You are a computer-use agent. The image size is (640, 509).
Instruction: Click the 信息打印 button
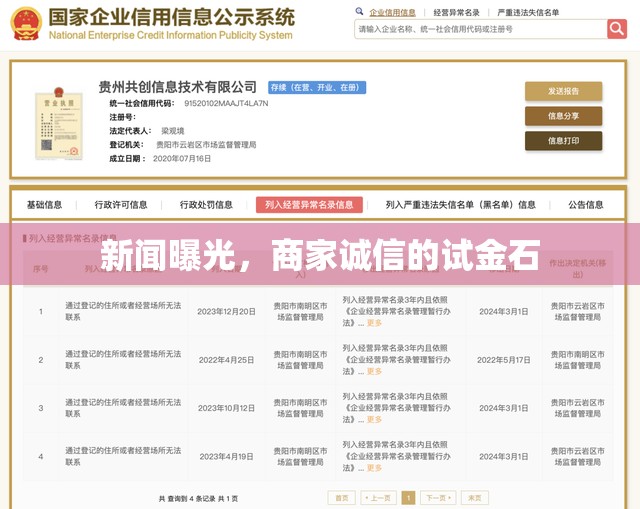[563, 141]
